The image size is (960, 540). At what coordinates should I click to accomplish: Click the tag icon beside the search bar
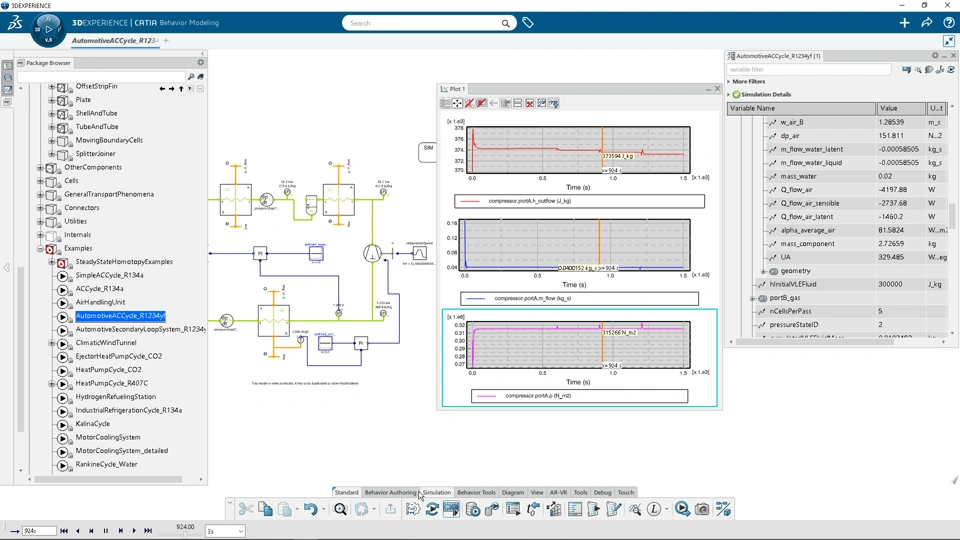tap(528, 23)
